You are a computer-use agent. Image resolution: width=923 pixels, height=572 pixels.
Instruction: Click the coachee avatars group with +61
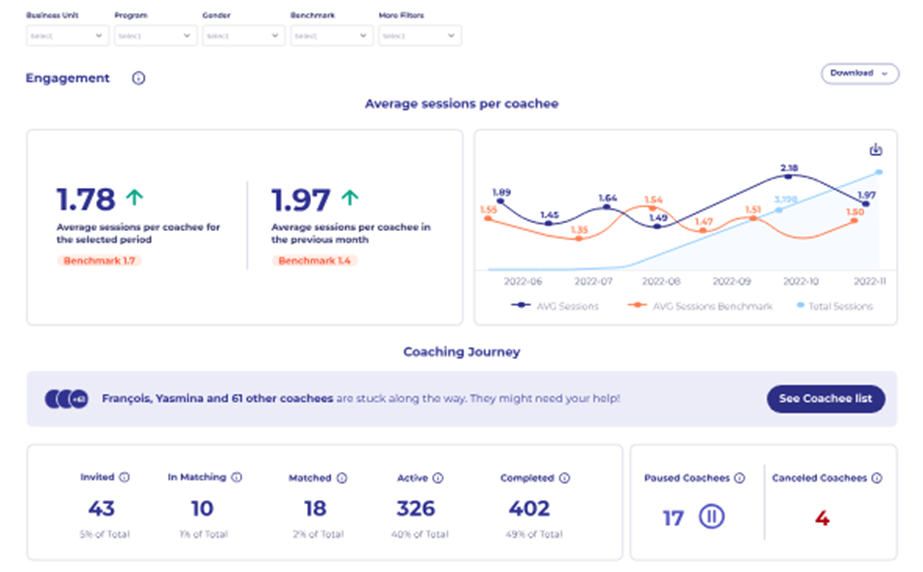67,399
